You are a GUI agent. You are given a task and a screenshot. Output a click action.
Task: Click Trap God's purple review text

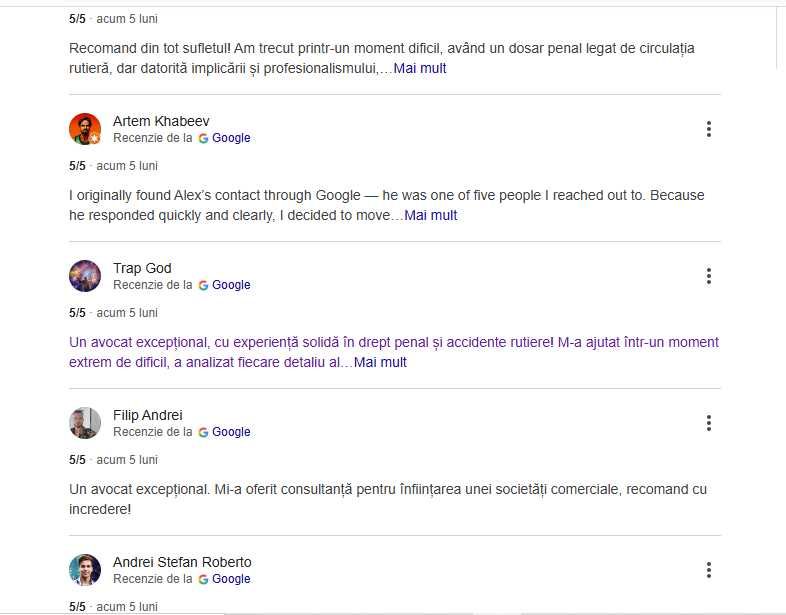300,343
